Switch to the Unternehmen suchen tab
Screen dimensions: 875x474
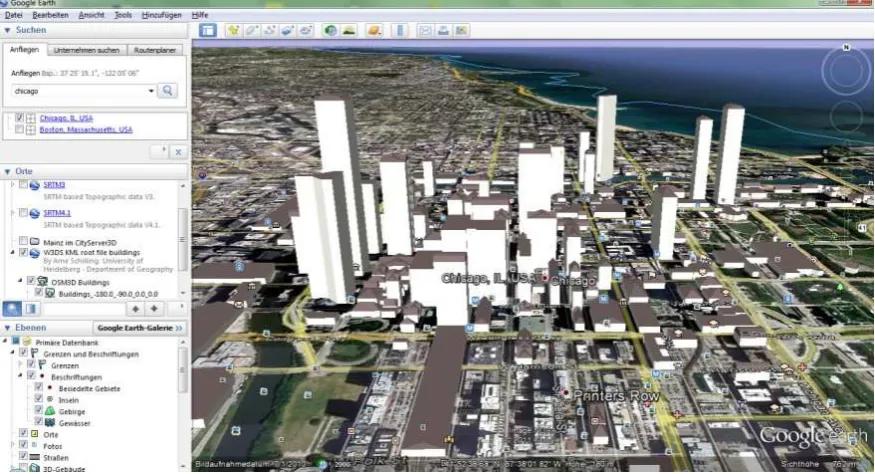pos(86,50)
